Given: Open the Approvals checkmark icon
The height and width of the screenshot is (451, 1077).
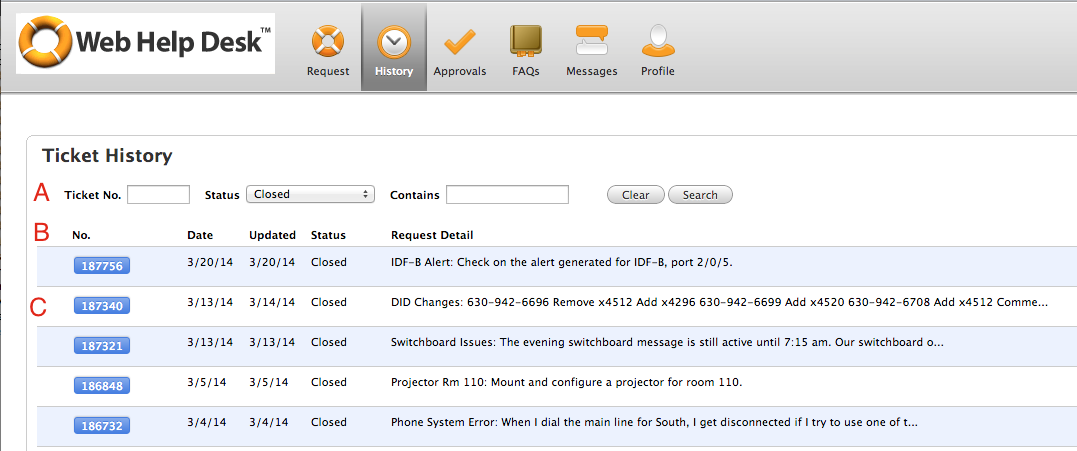Looking at the screenshot, I should click(459, 43).
